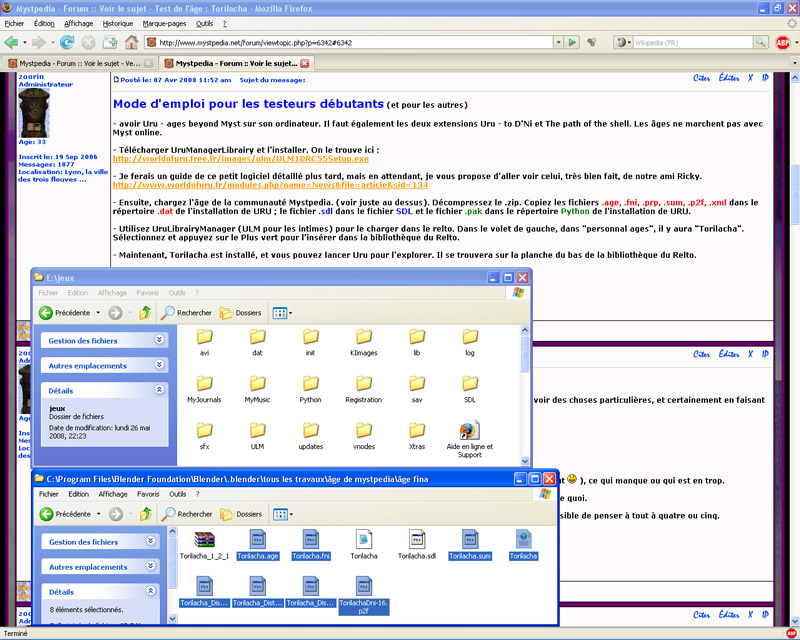This screenshot has height=640, width=800.
Task: Select the Aide en ligne et Support shortcut
Action: click(470, 440)
